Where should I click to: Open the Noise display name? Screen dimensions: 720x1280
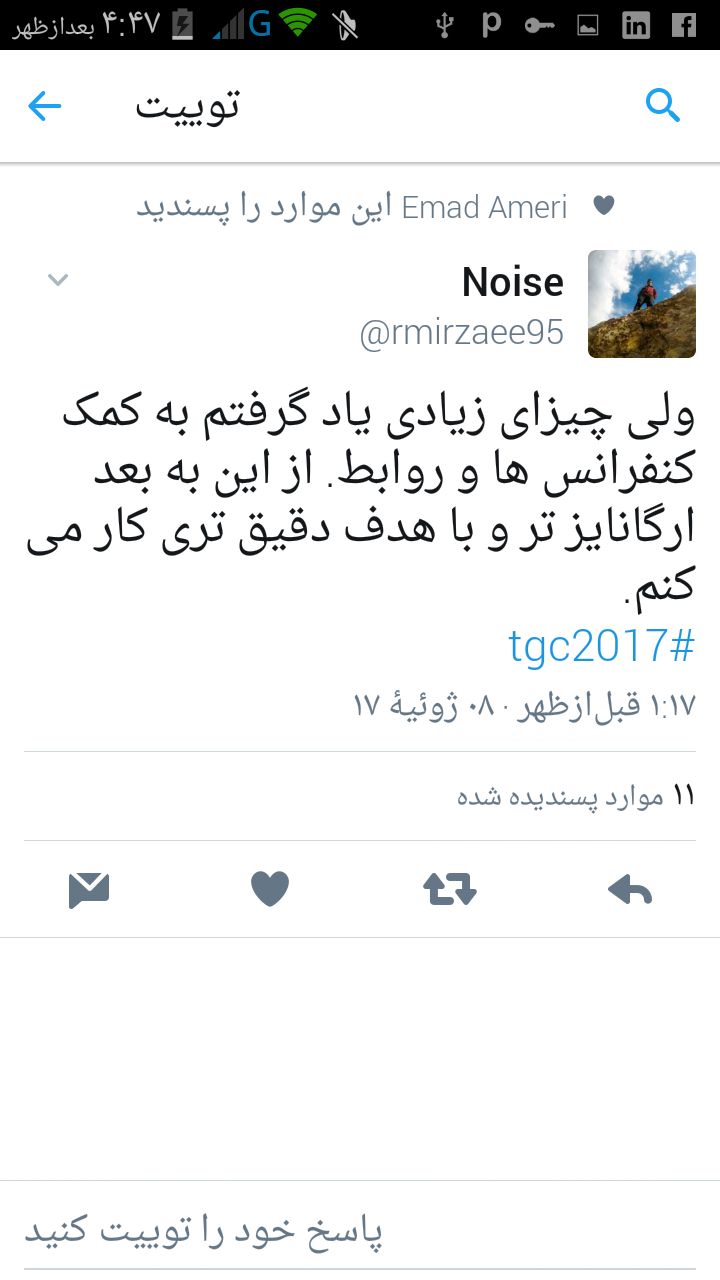[x=513, y=283]
